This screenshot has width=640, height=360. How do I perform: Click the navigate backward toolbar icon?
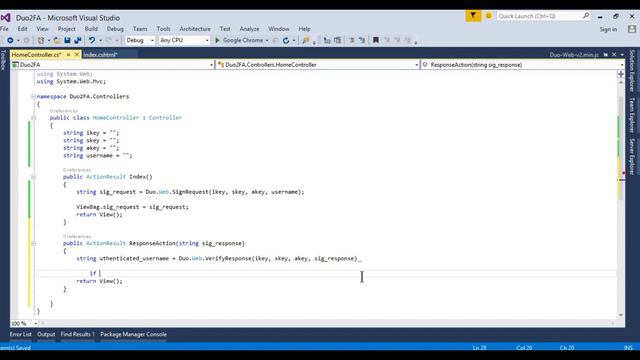10,40
